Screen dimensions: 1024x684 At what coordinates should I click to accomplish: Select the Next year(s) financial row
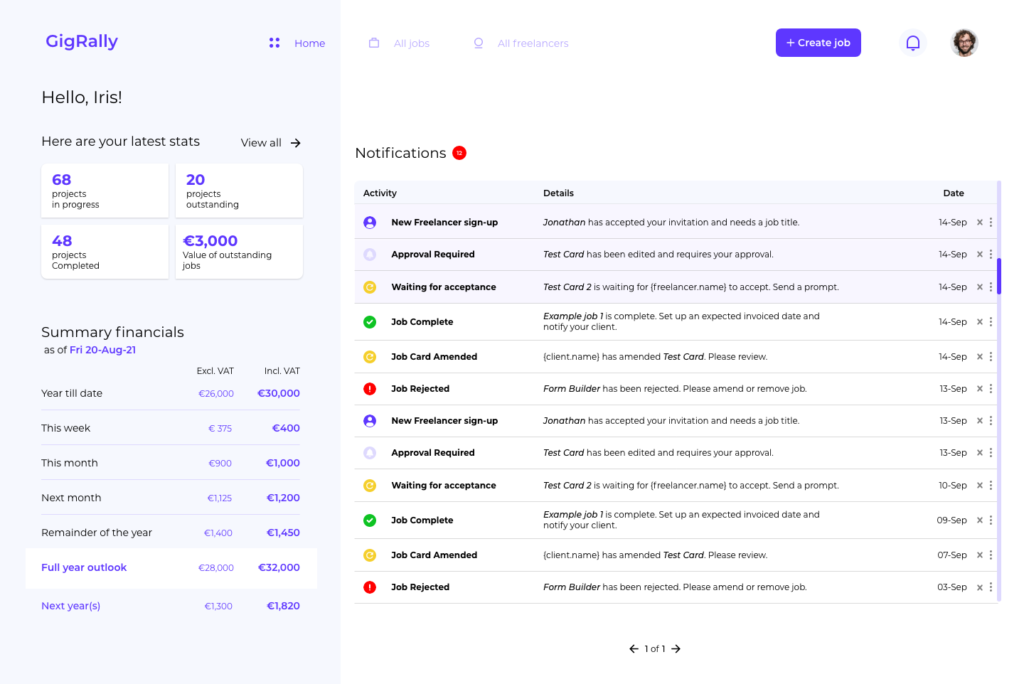coord(170,606)
